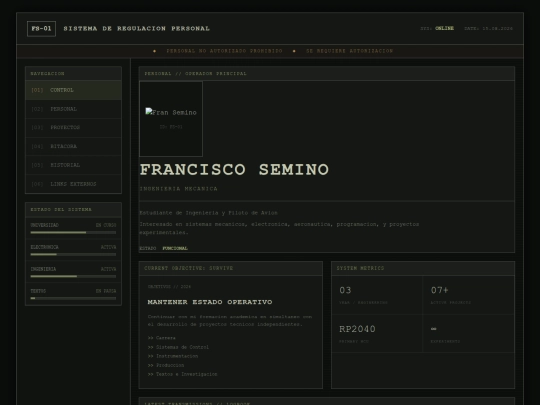Click the PERSONAL // OPERADOR PRINCIPAL header
The image size is (540, 405).
point(326,74)
